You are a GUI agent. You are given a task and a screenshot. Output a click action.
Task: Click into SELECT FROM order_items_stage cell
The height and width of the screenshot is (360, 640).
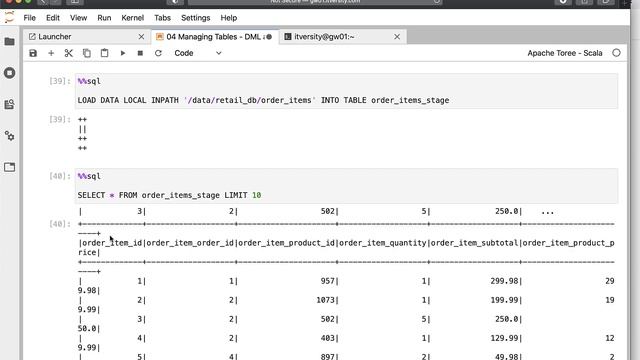[346, 186]
